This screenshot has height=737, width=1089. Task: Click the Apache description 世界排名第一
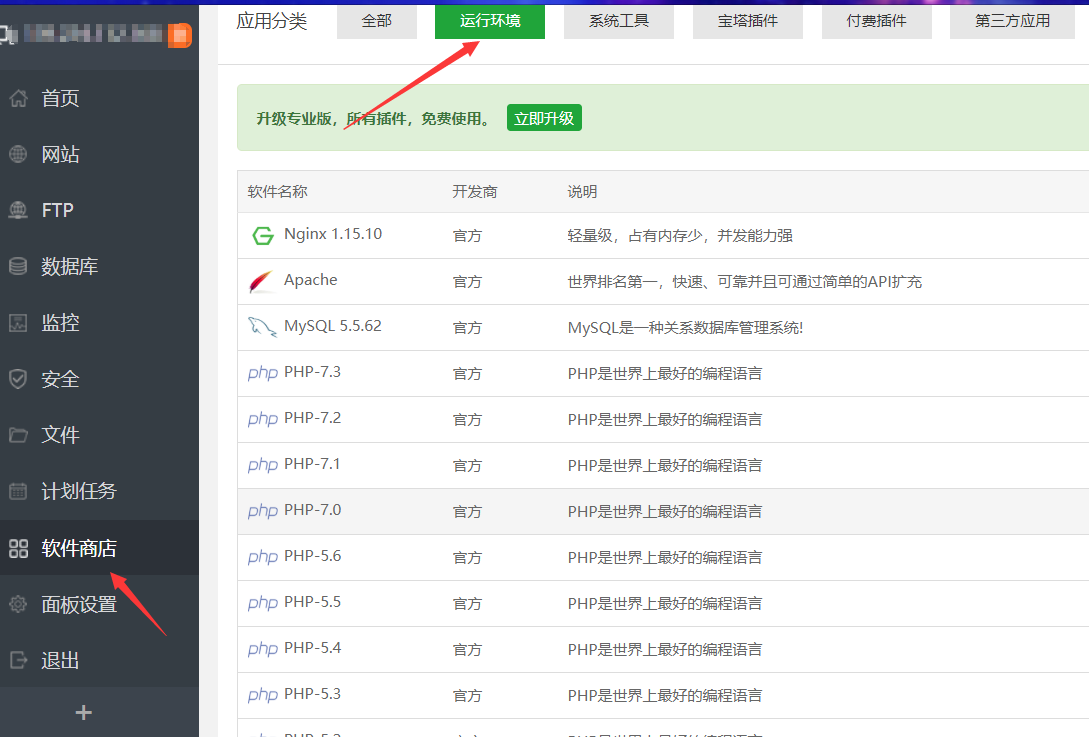pyautogui.click(x=745, y=282)
